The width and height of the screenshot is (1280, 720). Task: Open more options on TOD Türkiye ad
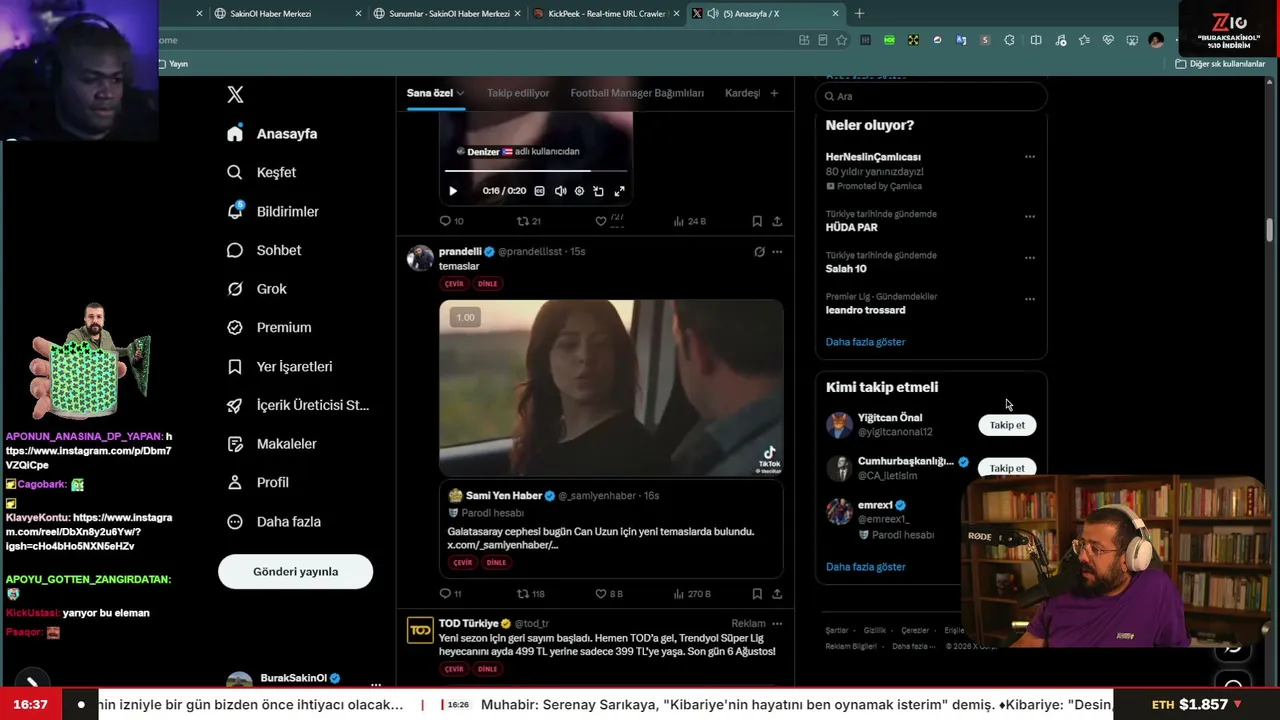click(x=777, y=624)
